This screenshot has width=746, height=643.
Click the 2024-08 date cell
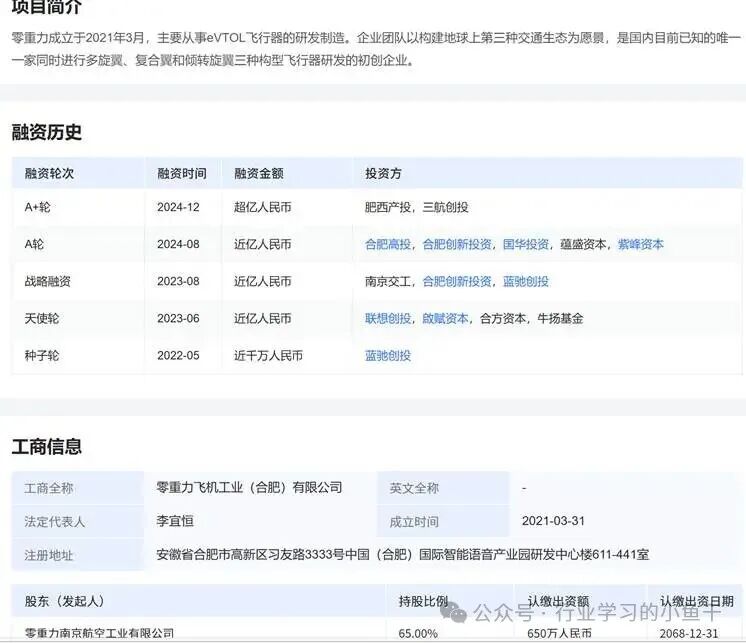[178, 244]
